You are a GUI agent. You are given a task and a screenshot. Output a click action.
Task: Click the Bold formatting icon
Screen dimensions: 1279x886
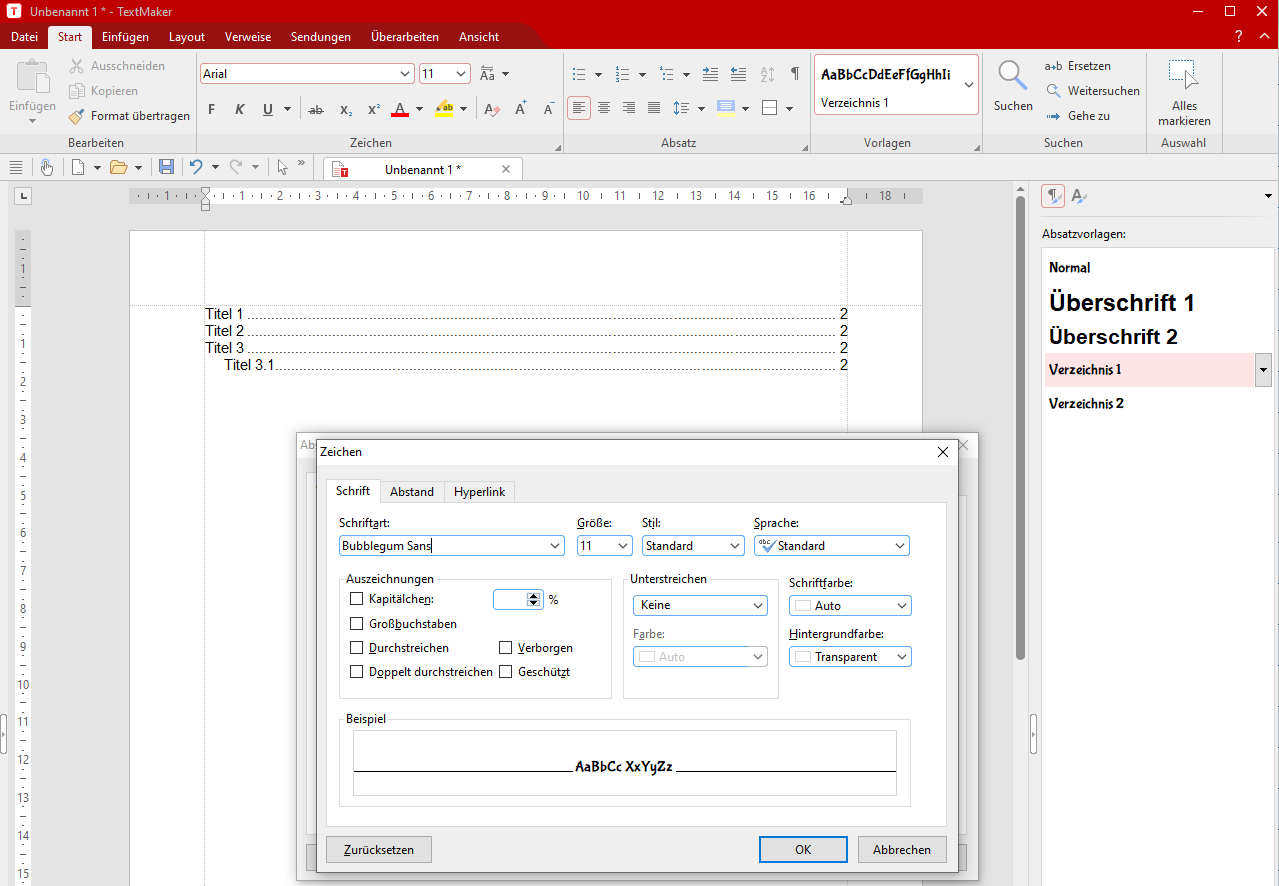click(x=211, y=109)
